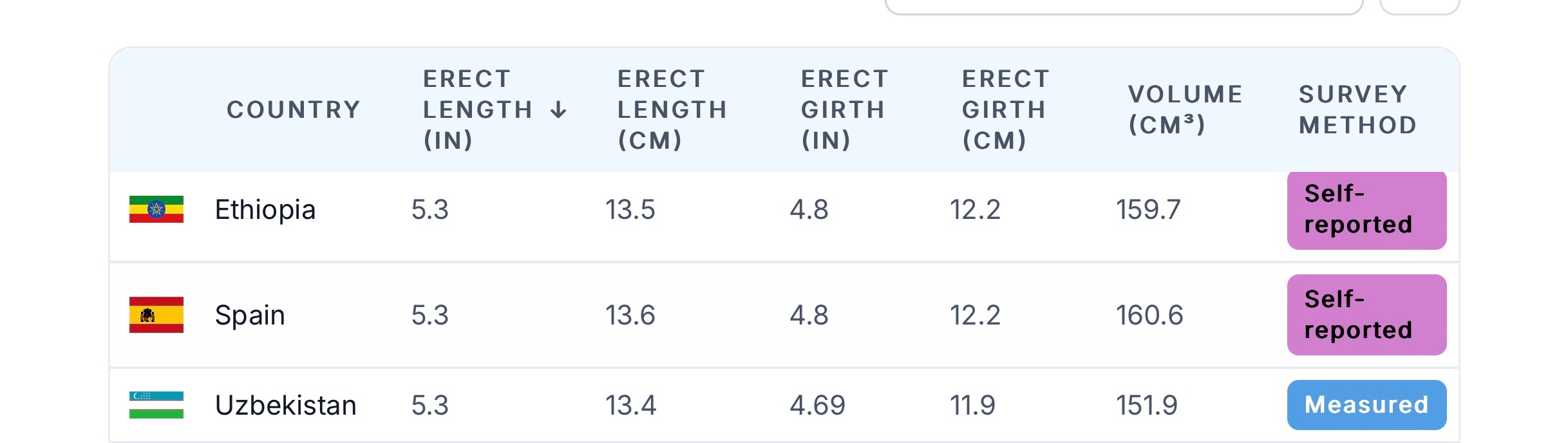
Task: Click Uzbekistan's blue Measured badge
Action: coord(1366,405)
